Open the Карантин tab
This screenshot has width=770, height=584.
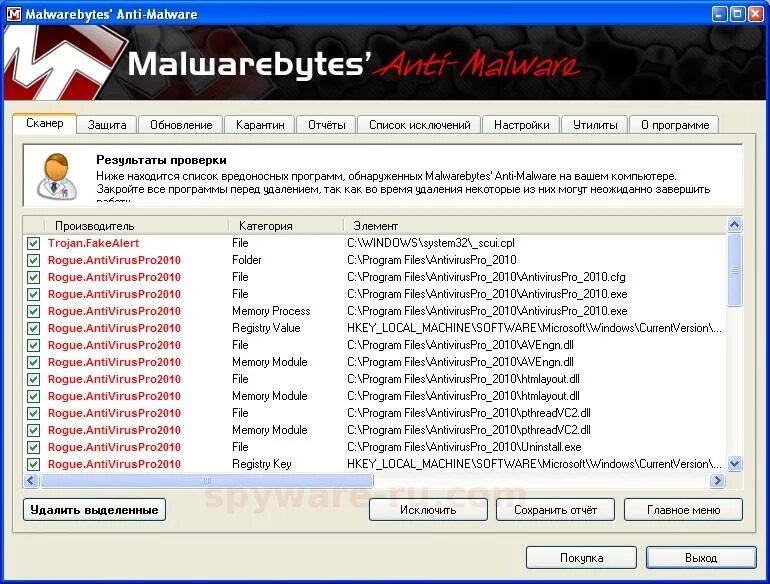click(260, 125)
